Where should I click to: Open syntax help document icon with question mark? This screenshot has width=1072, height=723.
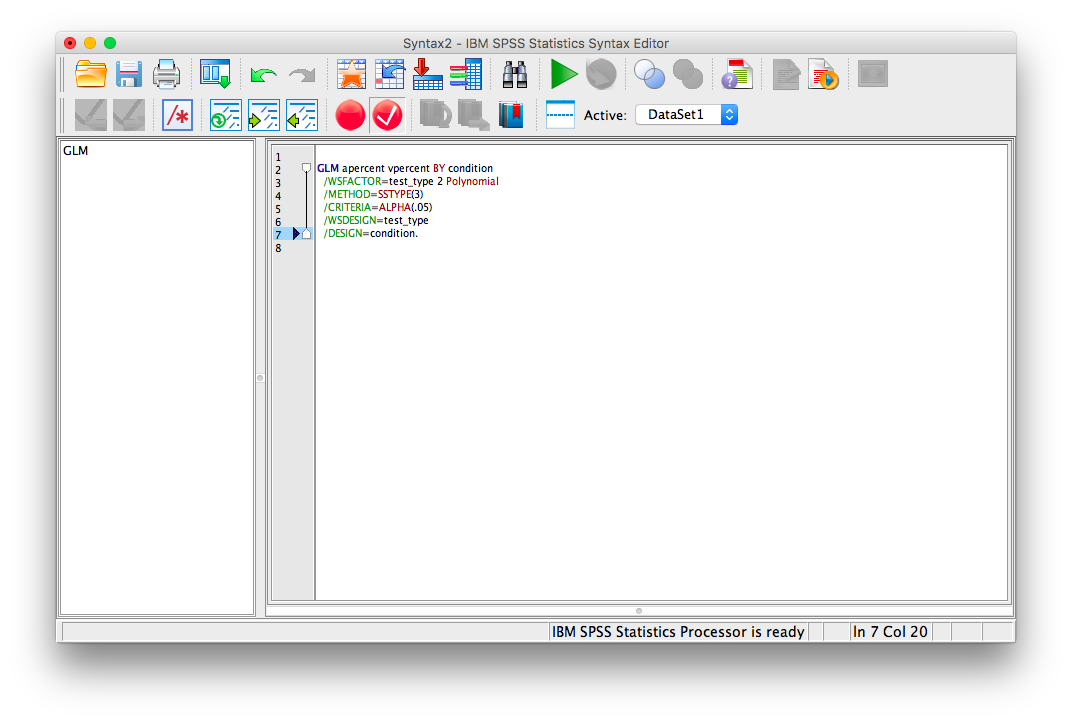click(x=737, y=74)
